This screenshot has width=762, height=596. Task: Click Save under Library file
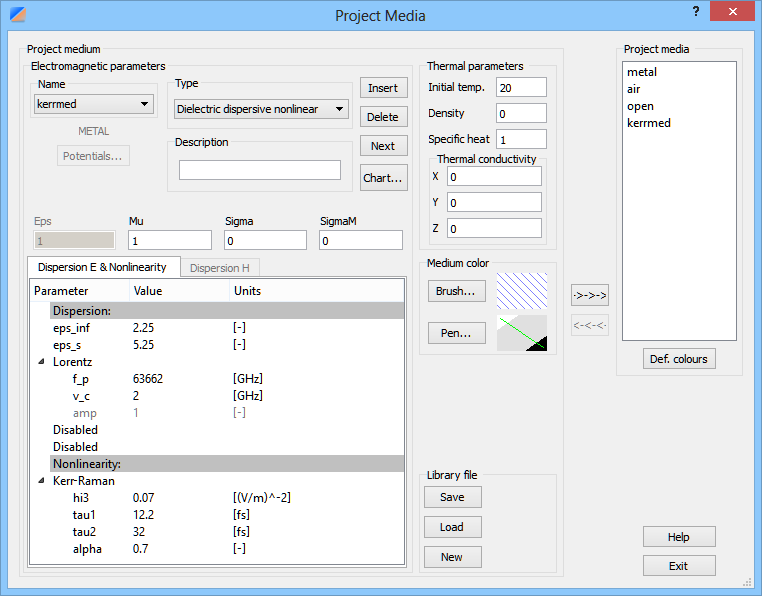point(452,497)
